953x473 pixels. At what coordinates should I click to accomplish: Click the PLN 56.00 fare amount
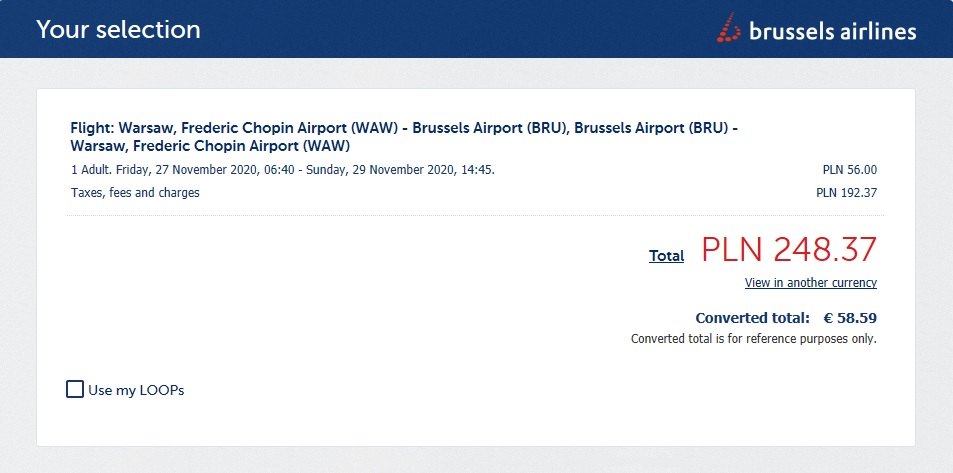tap(850, 170)
